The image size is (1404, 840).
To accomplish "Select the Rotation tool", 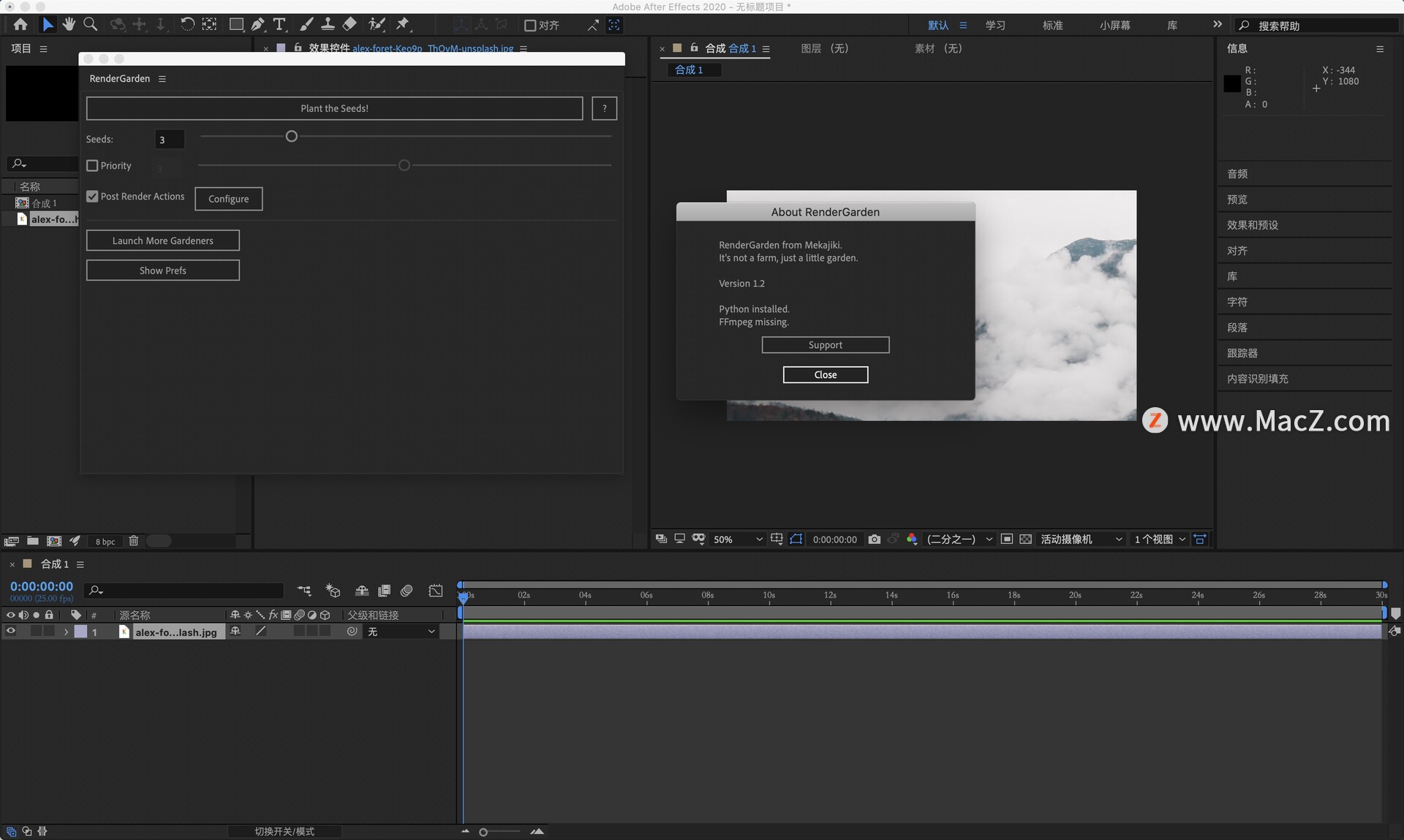I will 187,25.
